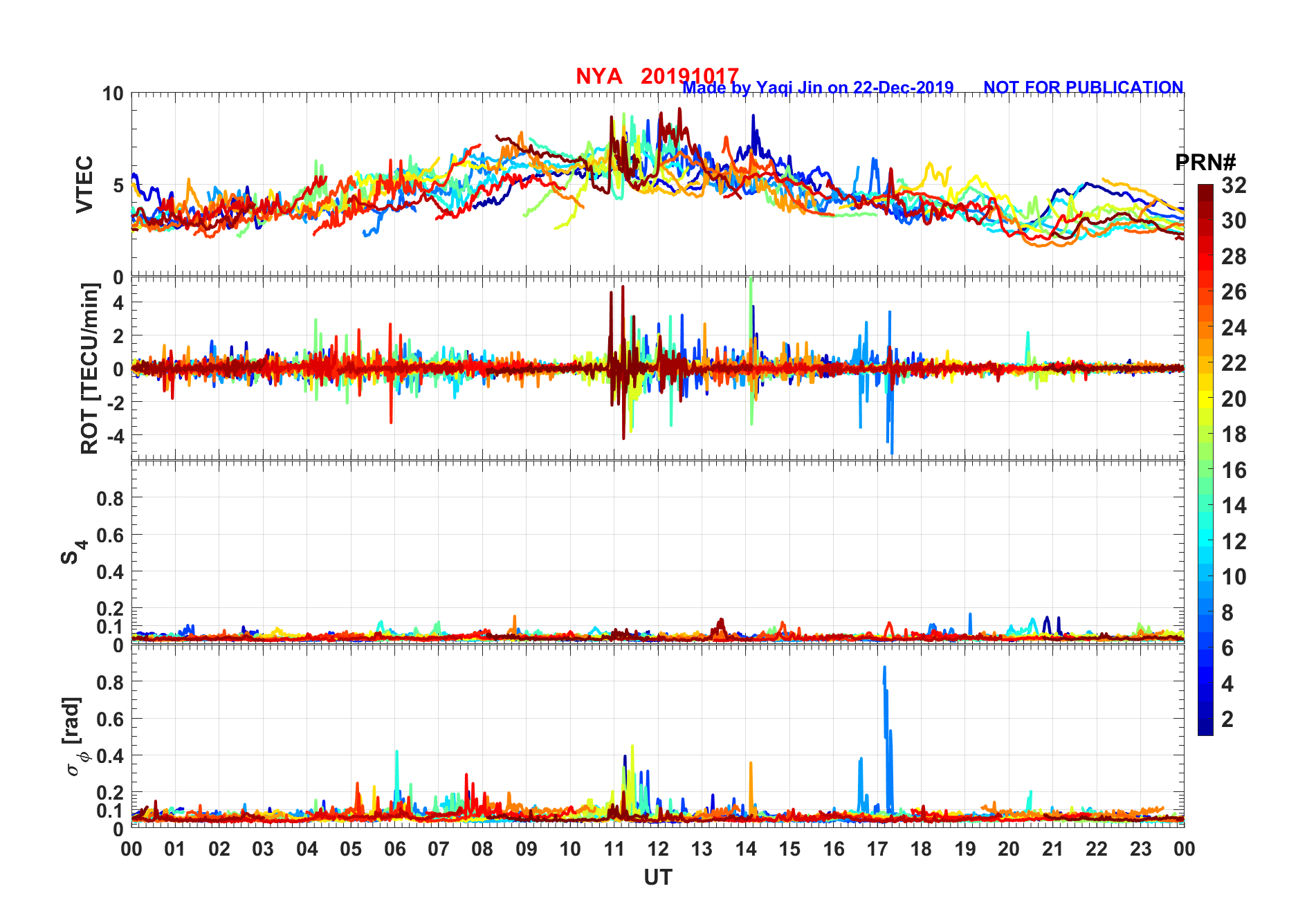Click the colorbar tick label 22
The width and height of the screenshot is (1316, 920).
point(1234,363)
